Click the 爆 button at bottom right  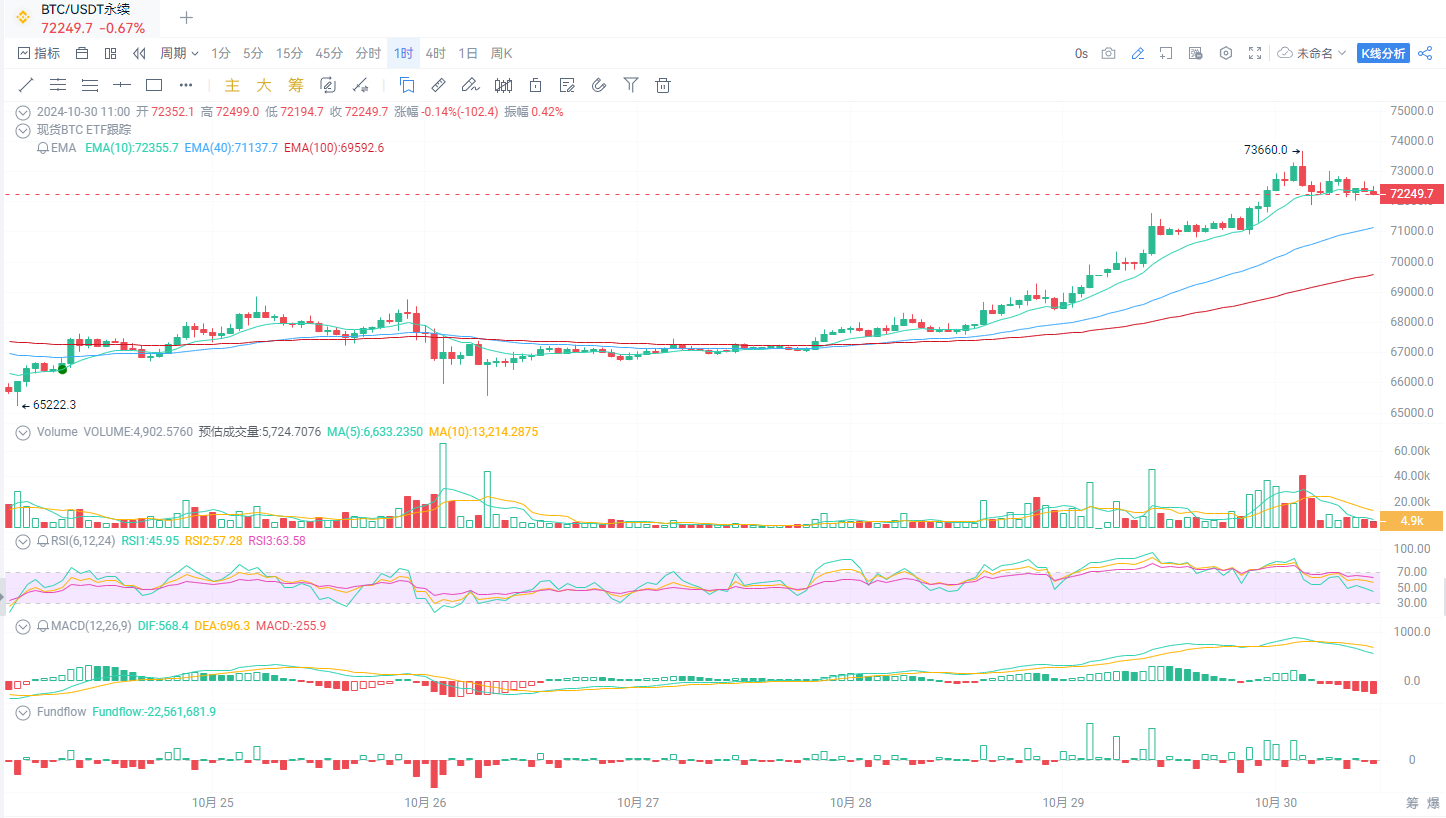click(x=1433, y=803)
